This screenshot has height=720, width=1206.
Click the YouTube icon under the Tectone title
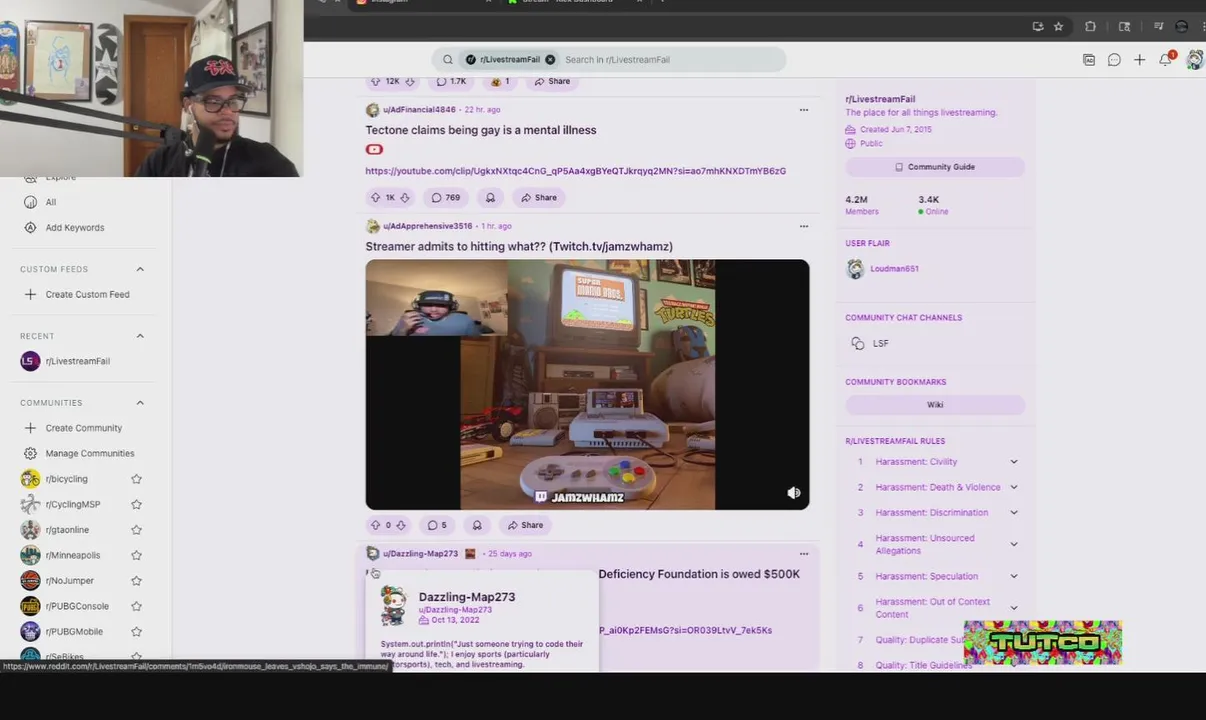click(374, 150)
